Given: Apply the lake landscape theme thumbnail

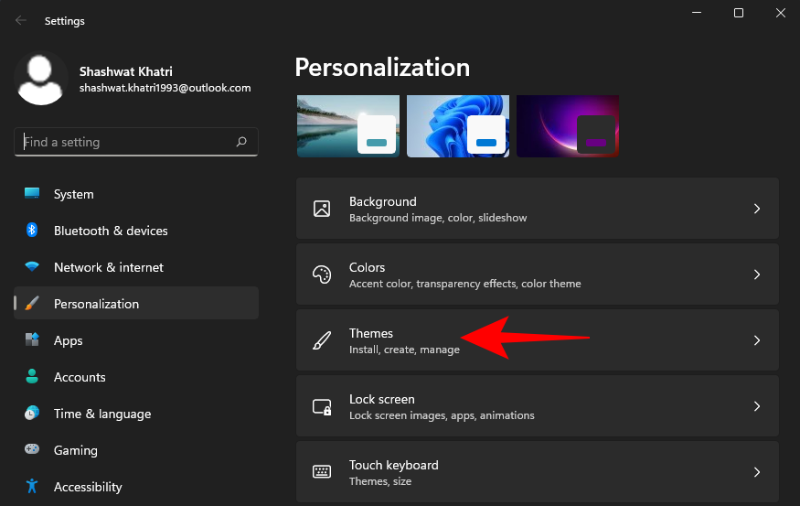Looking at the screenshot, I should [348, 126].
